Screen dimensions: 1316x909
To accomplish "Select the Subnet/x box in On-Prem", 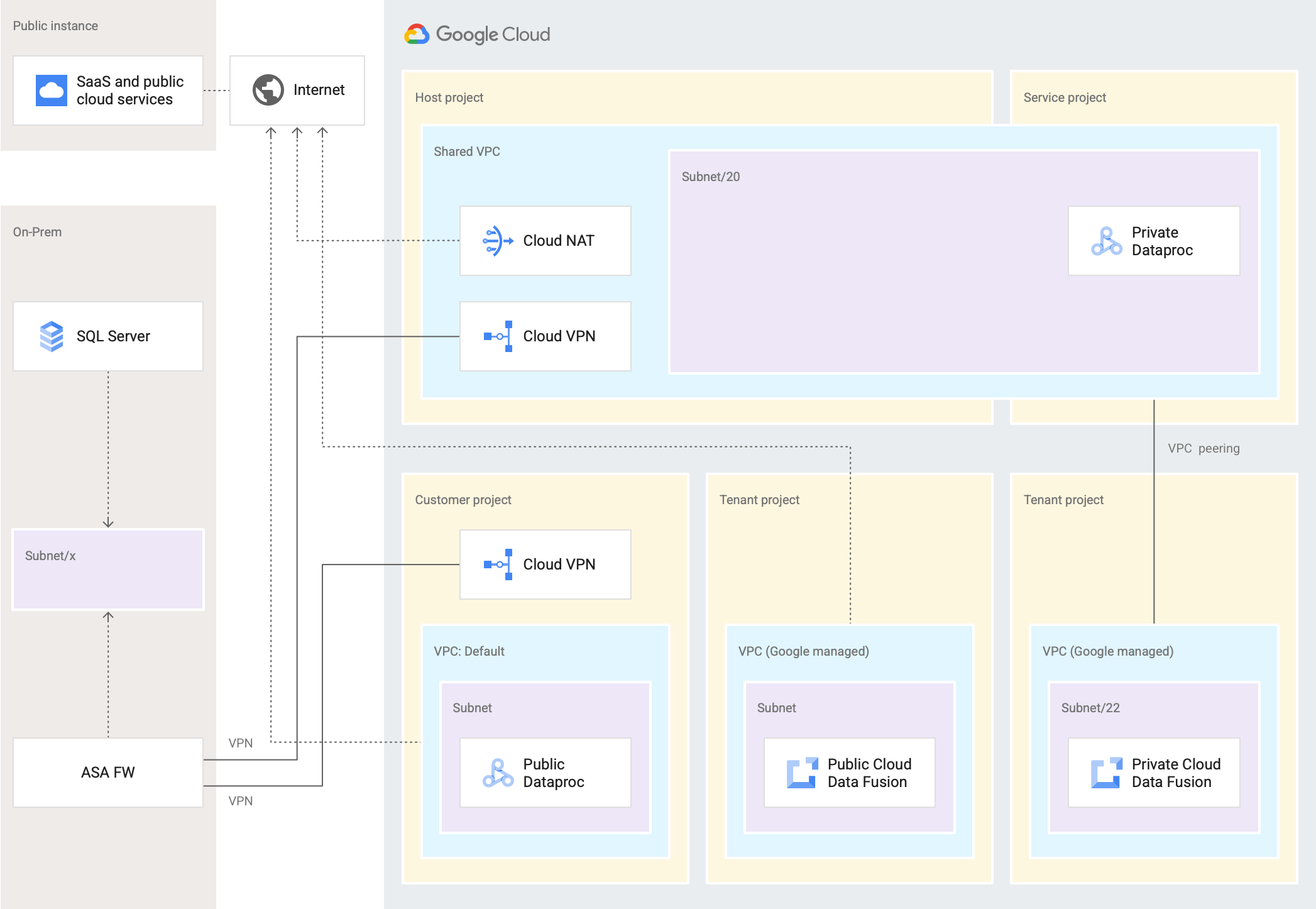I will 108,570.
